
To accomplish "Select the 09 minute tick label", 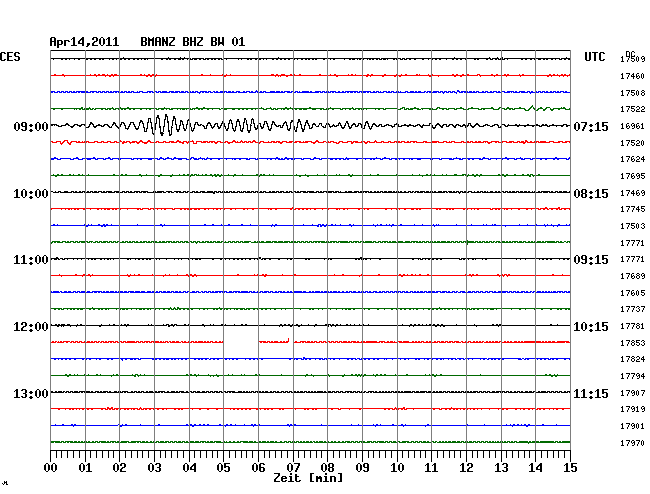I will pos(362,468).
